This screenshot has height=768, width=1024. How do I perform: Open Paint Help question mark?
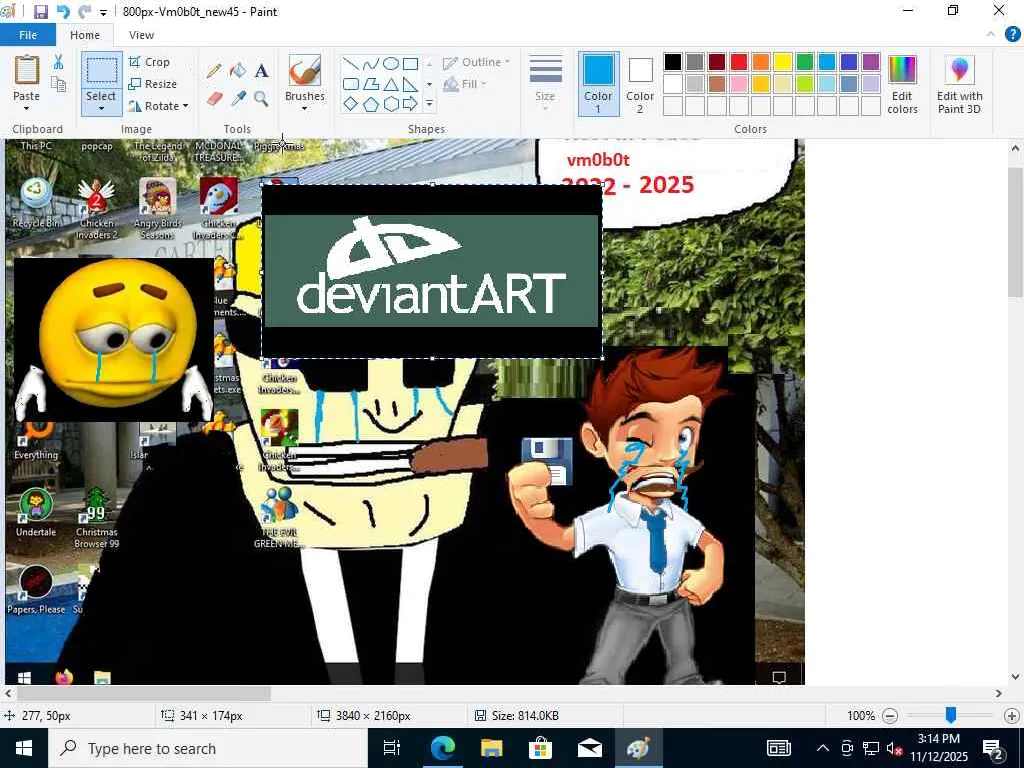click(x=1012, y=35)
